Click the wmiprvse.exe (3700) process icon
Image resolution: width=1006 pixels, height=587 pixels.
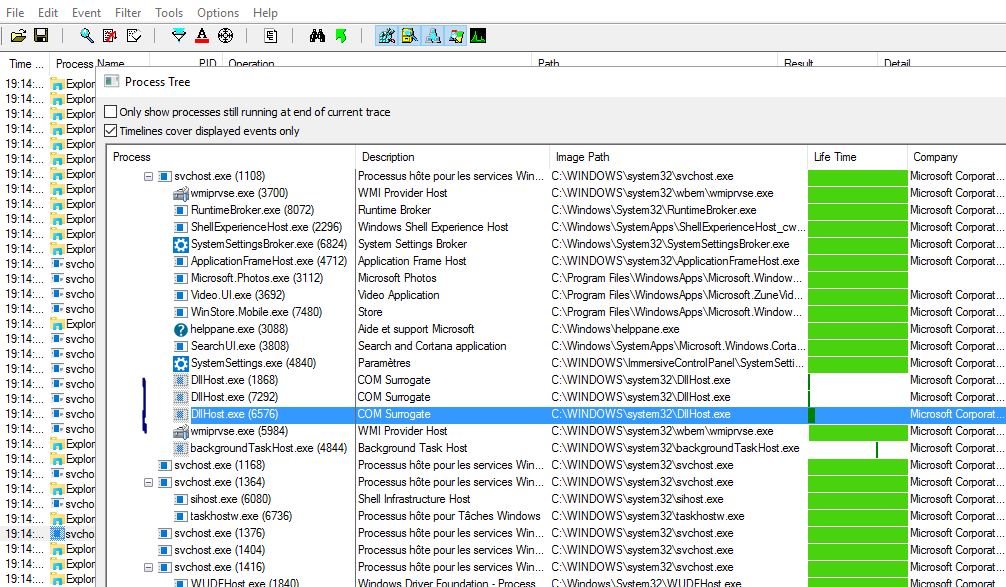[181, 194]
